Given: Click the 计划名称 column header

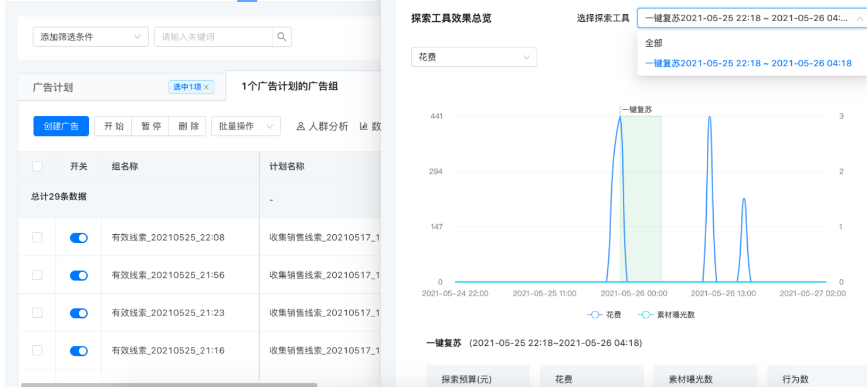Looking at the screenshot, I should 287,166.
